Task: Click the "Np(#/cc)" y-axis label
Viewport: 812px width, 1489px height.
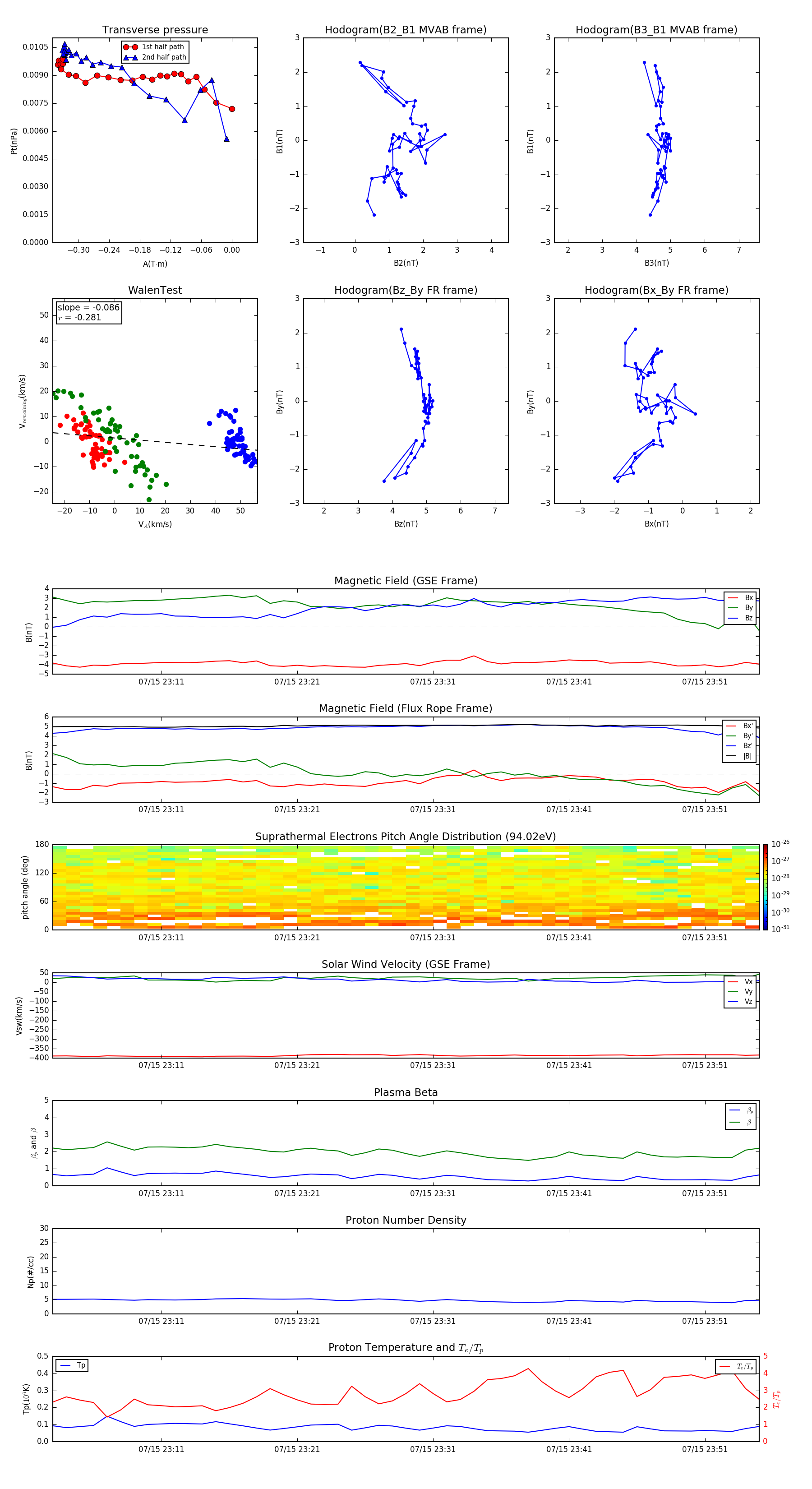Action: point(31,1272)
